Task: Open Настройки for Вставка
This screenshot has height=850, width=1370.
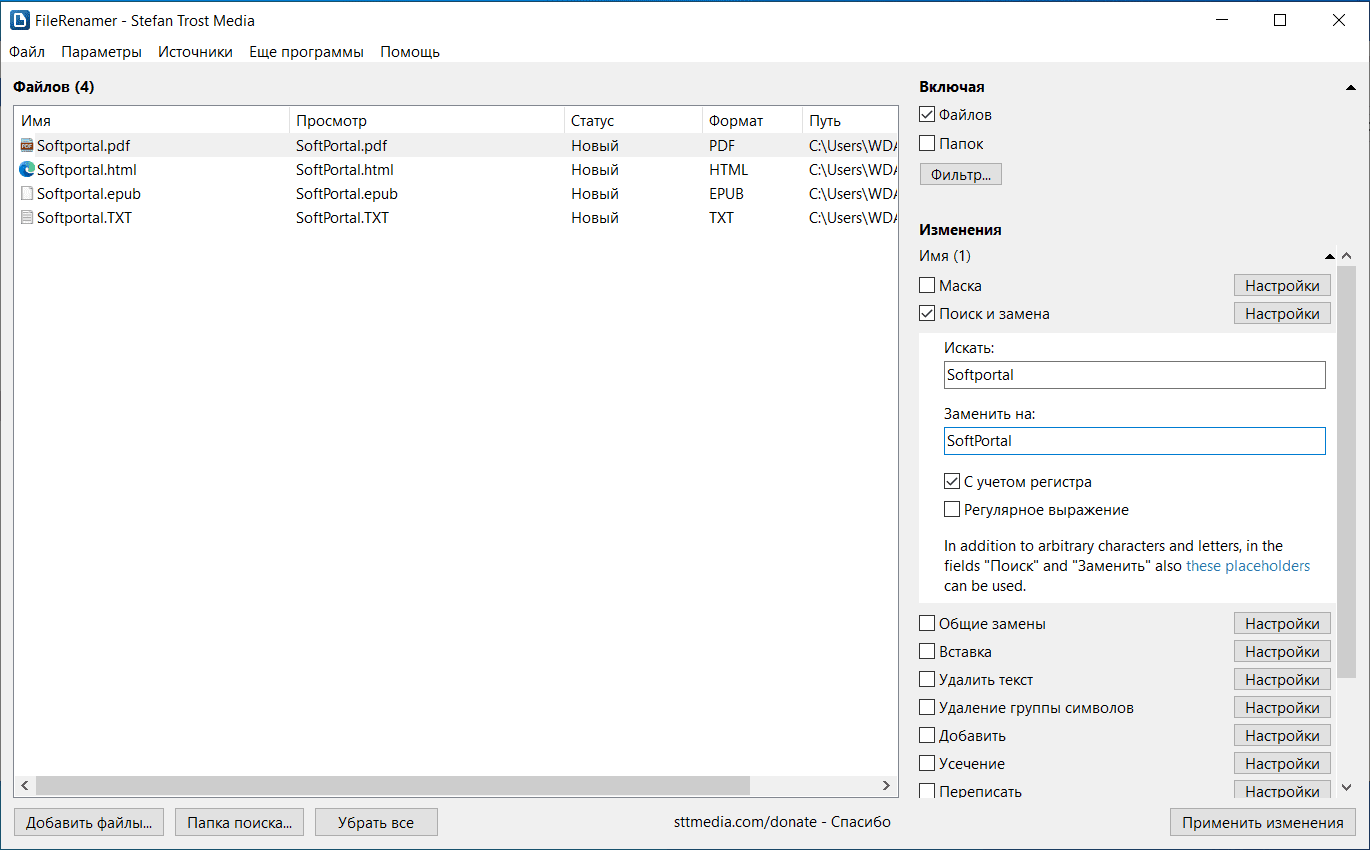Action: (x=1282, y=652)
